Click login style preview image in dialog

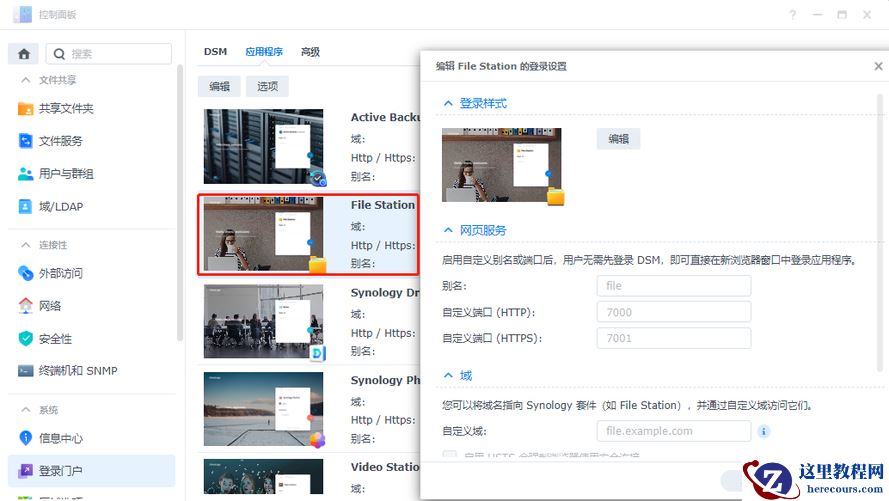coord(501,164)
